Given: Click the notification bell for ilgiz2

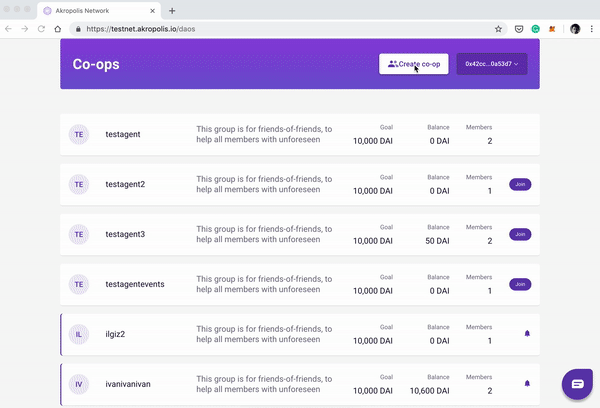Looking at the screenshot, I should pos(527,334).
